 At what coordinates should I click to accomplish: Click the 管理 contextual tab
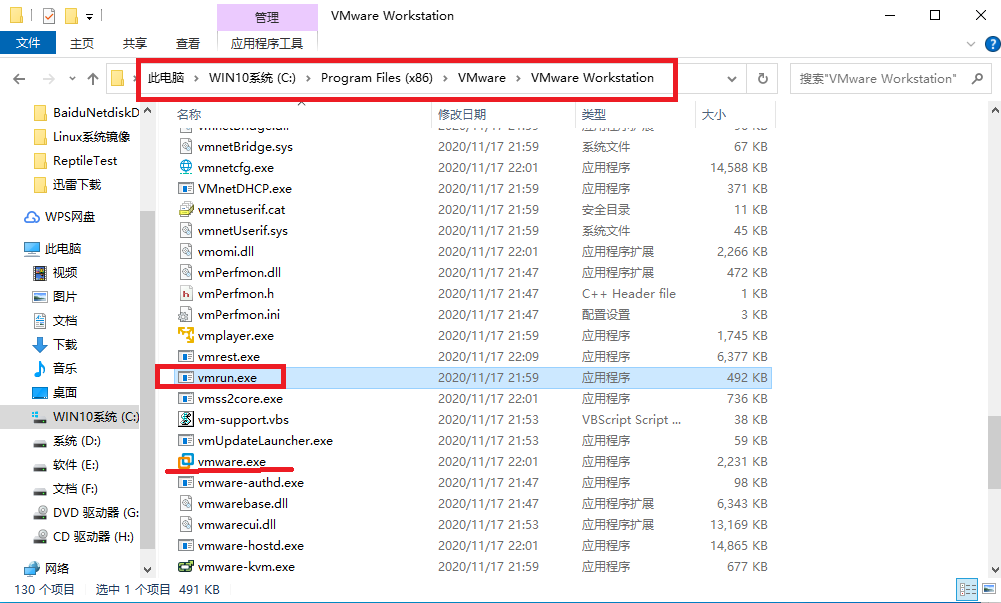[267, 17]
